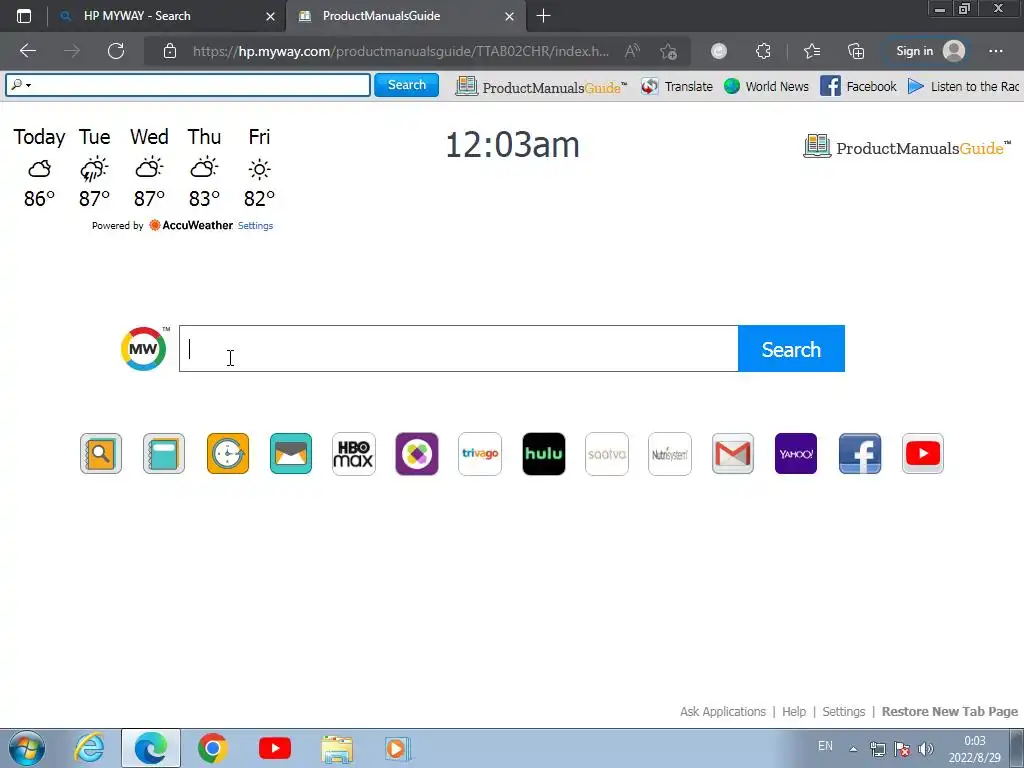Open Translate from the toolbar
1024x768 pixels.
pos(677,86)
